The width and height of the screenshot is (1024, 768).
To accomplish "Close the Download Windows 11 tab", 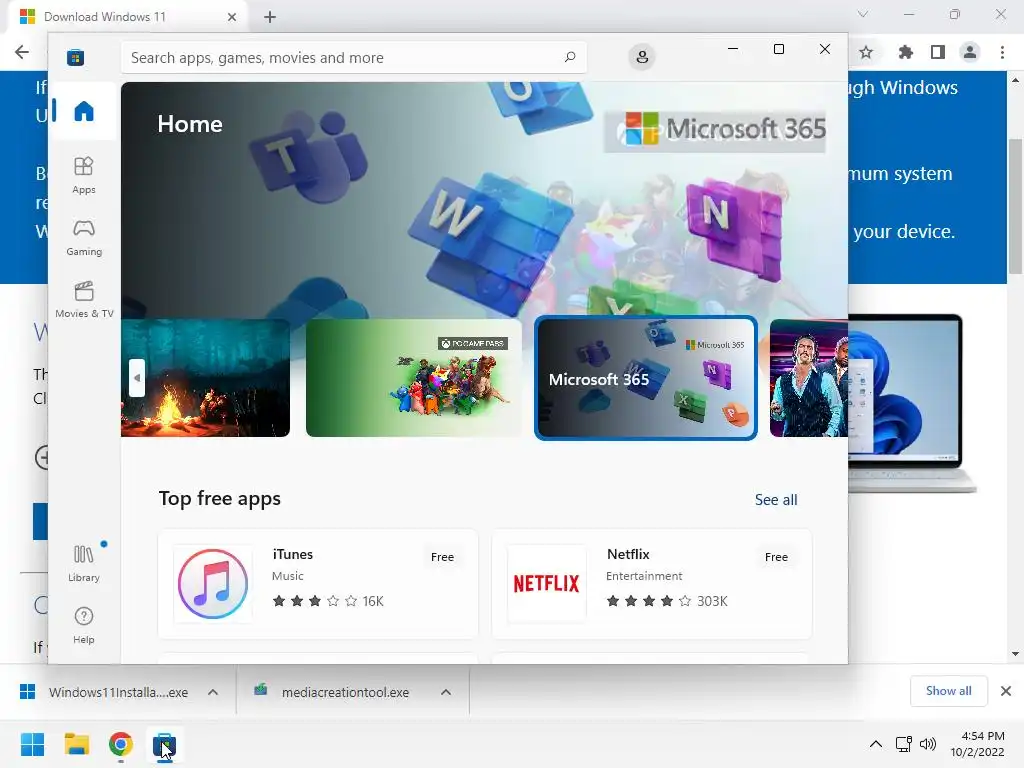I will [x=231, y=17].
